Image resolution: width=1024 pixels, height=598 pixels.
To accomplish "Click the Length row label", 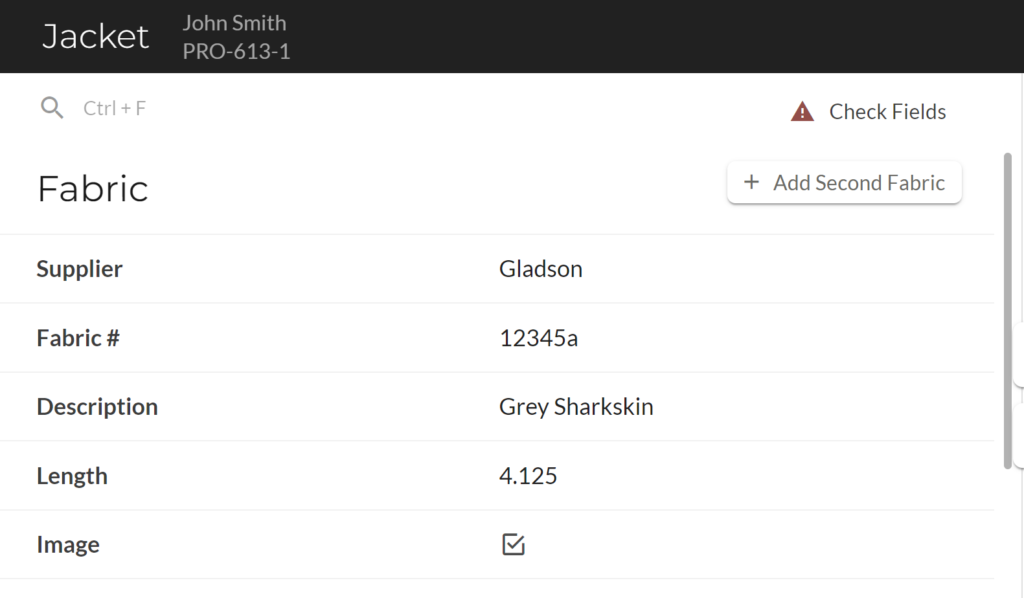I will (72, 476).
